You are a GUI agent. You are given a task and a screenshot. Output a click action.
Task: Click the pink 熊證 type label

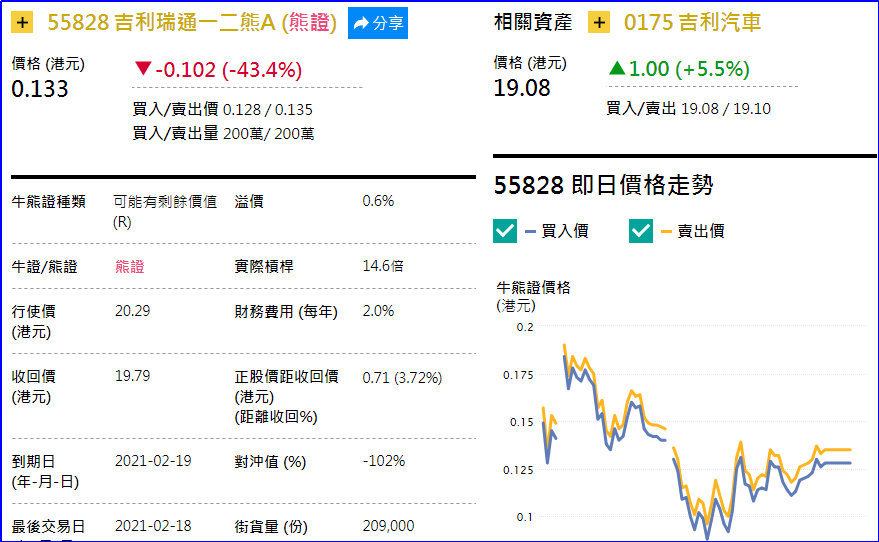tap(130, 267)
